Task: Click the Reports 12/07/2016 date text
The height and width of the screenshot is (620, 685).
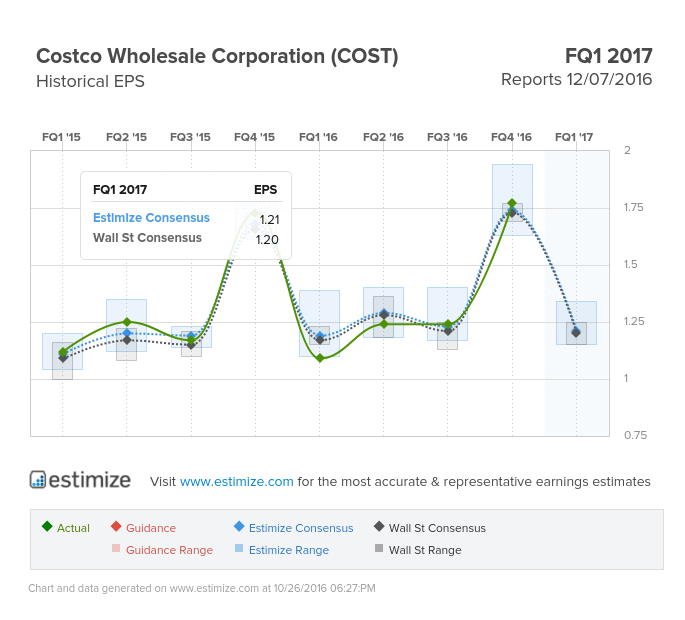Action: pos(576,80)
